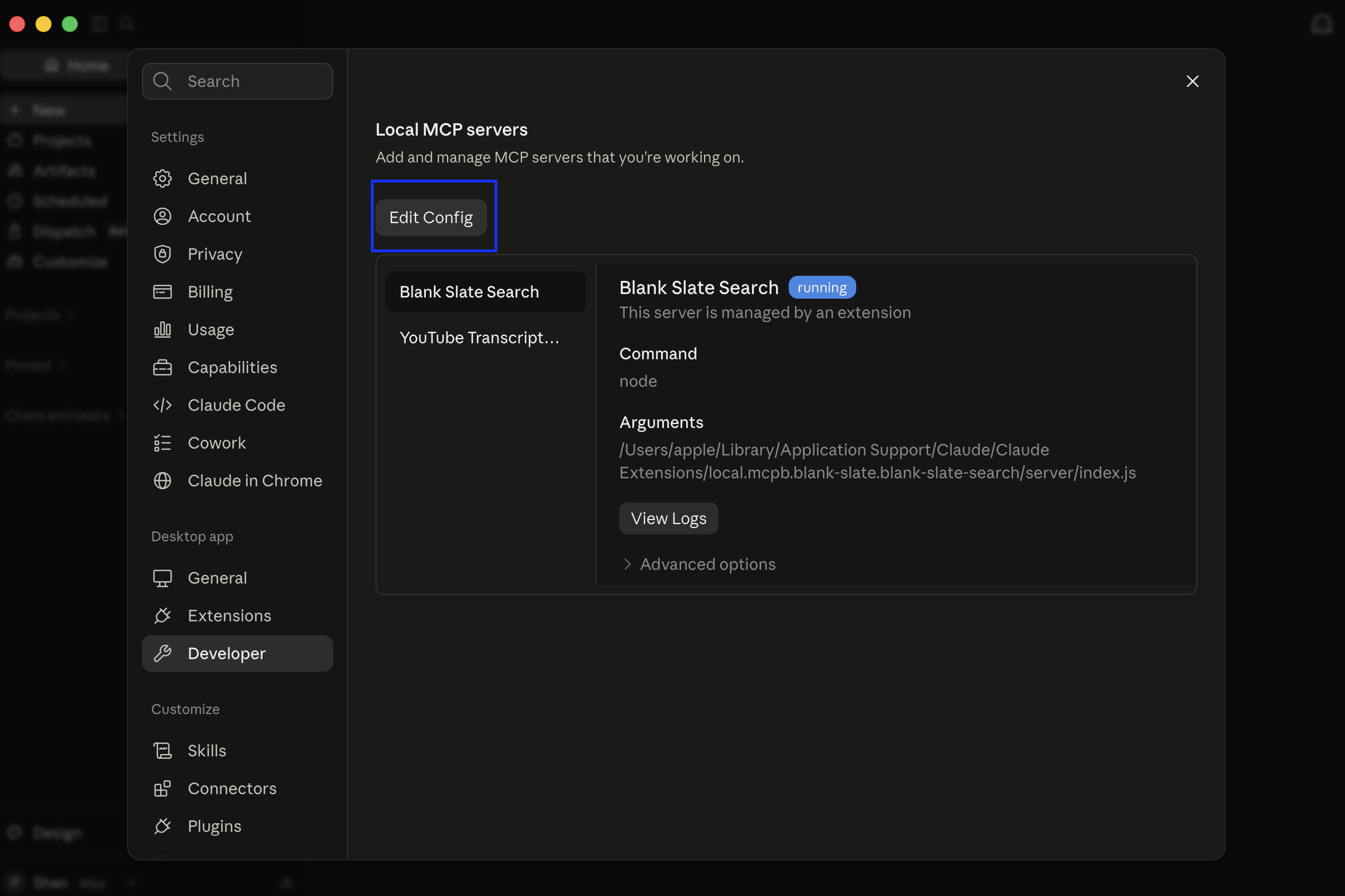Viewport: 1345px width, 896px height.
Task: Click the green macOS zoom button
Action: click(x=70, y=24)
